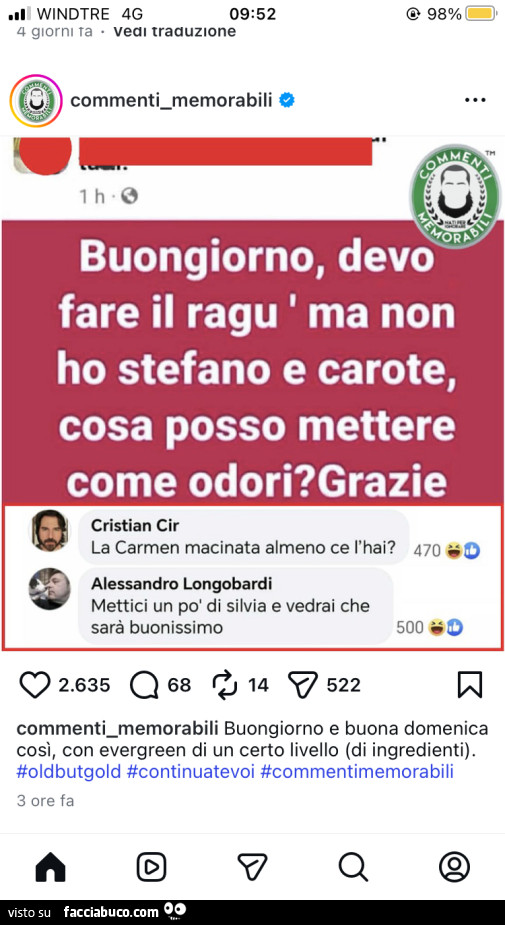This screenshot has height=925, width=505.
Task: Tap Cristian Cir profile picture
Action: pos(50,530)
